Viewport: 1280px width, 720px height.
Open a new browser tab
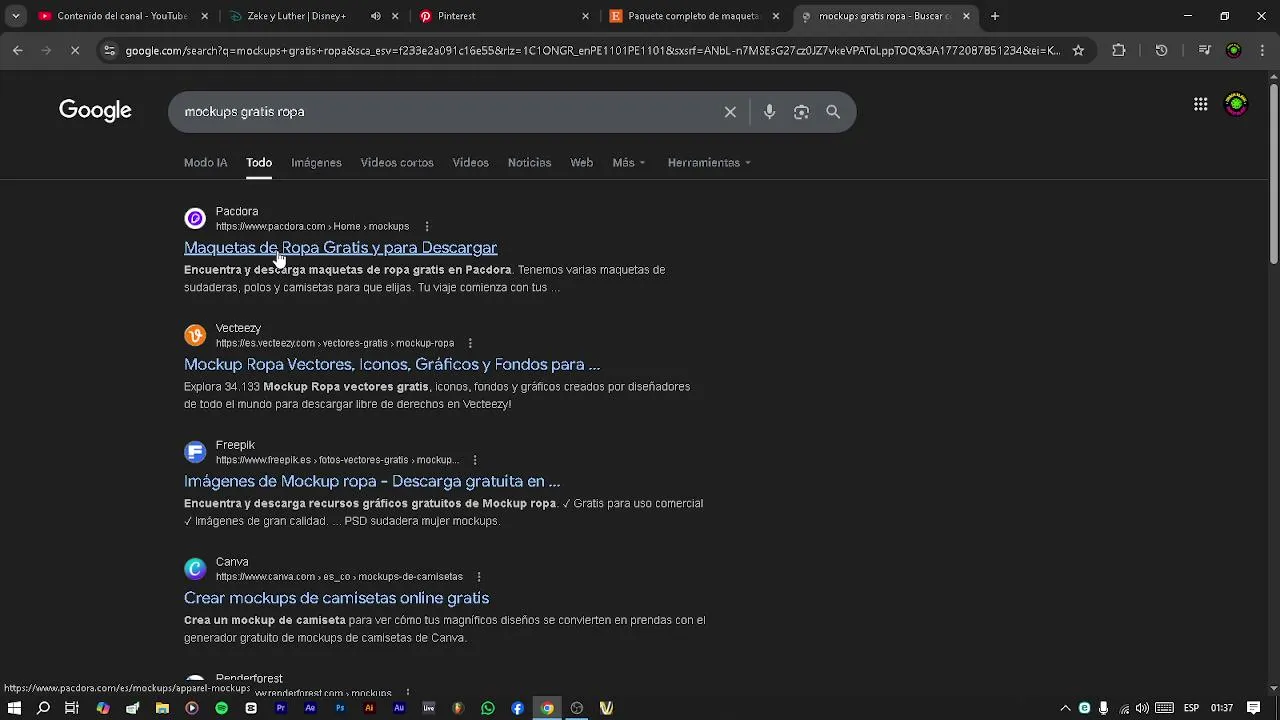tap(995, 16)
